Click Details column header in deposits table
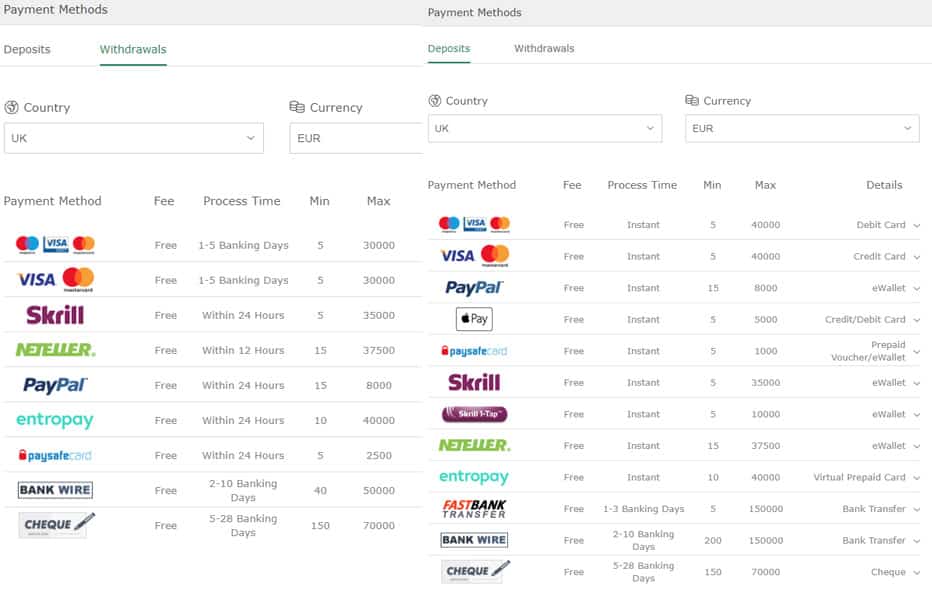Screen dimensions: 932x600 coord(884,185)
